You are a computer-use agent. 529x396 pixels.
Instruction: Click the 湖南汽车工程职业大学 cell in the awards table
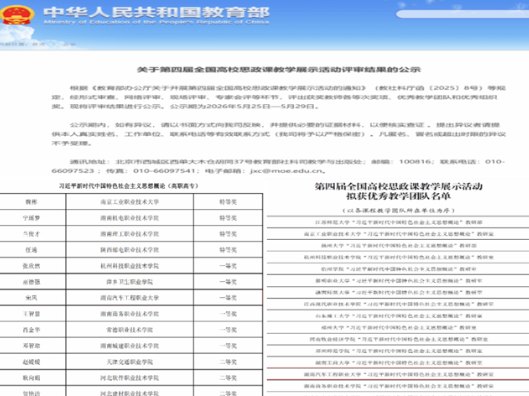(130, 298)
